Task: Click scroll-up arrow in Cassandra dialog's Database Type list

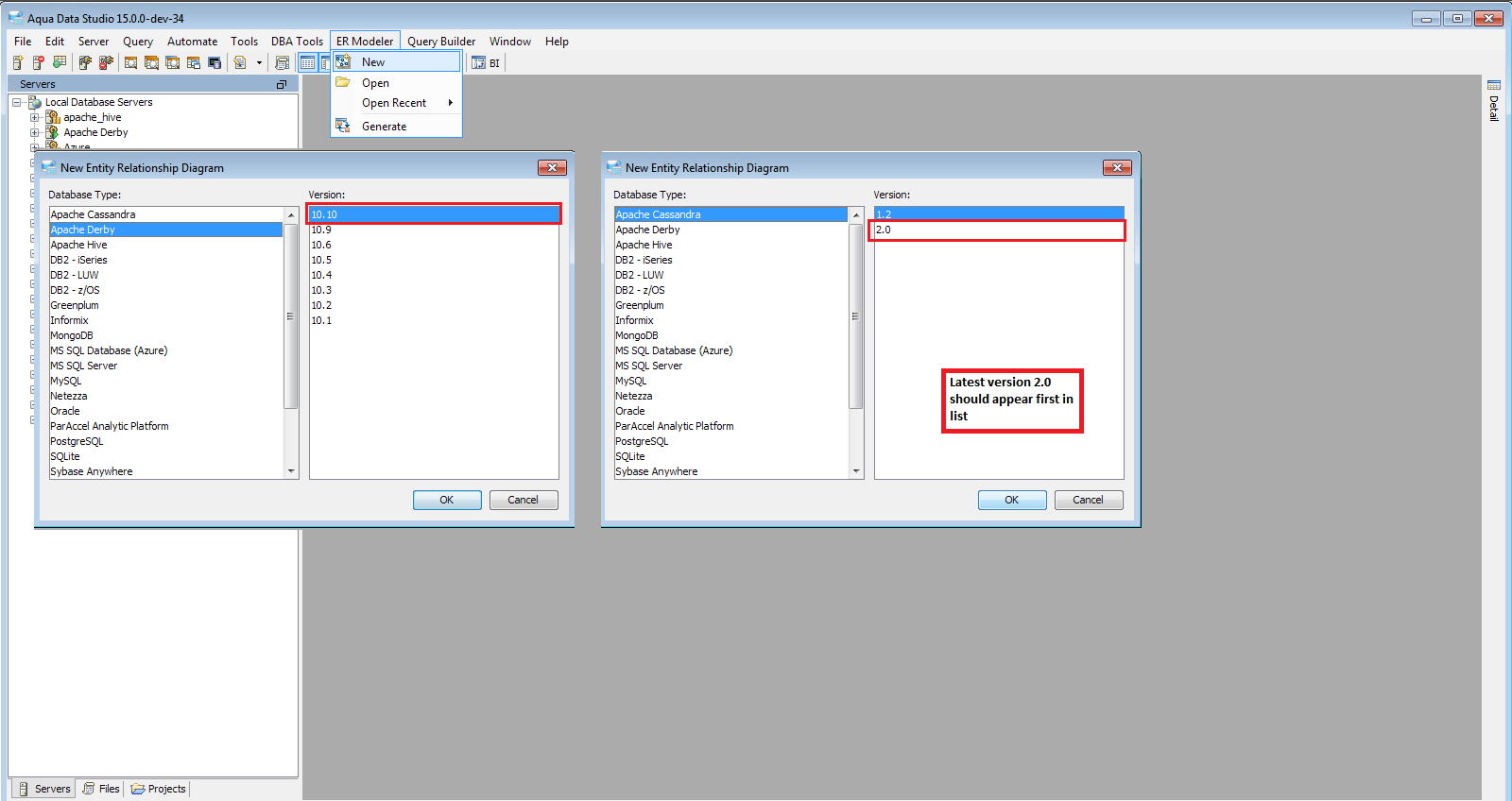Action: [x=856, y=215]
